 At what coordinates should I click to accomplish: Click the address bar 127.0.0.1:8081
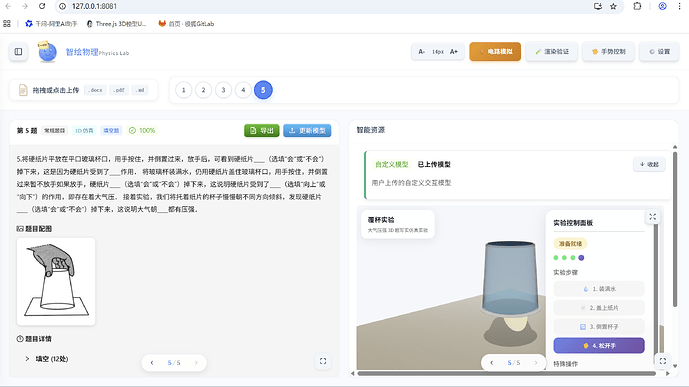click(x=94, y=6)
